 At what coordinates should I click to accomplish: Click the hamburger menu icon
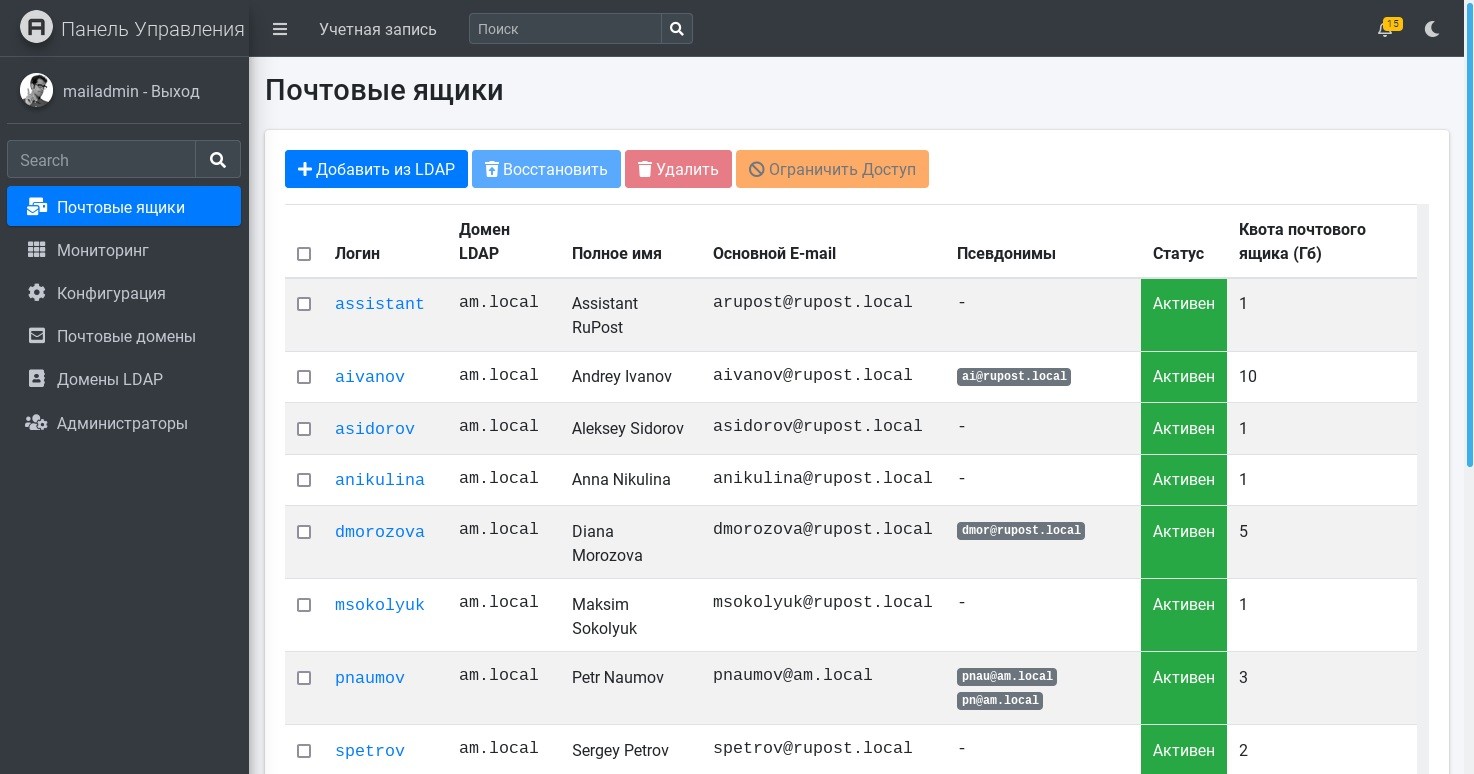(280, 29)
